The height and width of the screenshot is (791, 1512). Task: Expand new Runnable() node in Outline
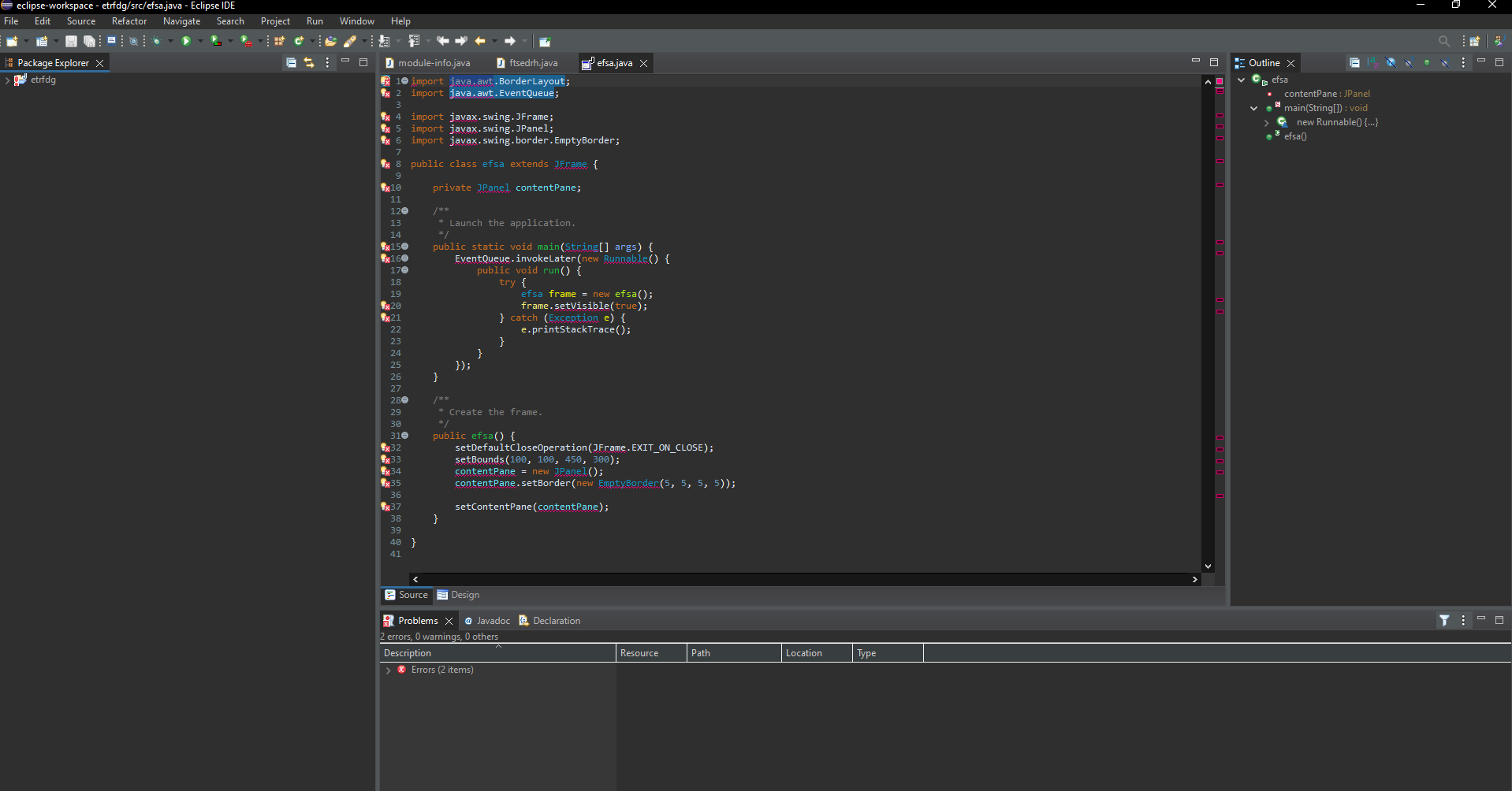click(x=1267, y=123)
